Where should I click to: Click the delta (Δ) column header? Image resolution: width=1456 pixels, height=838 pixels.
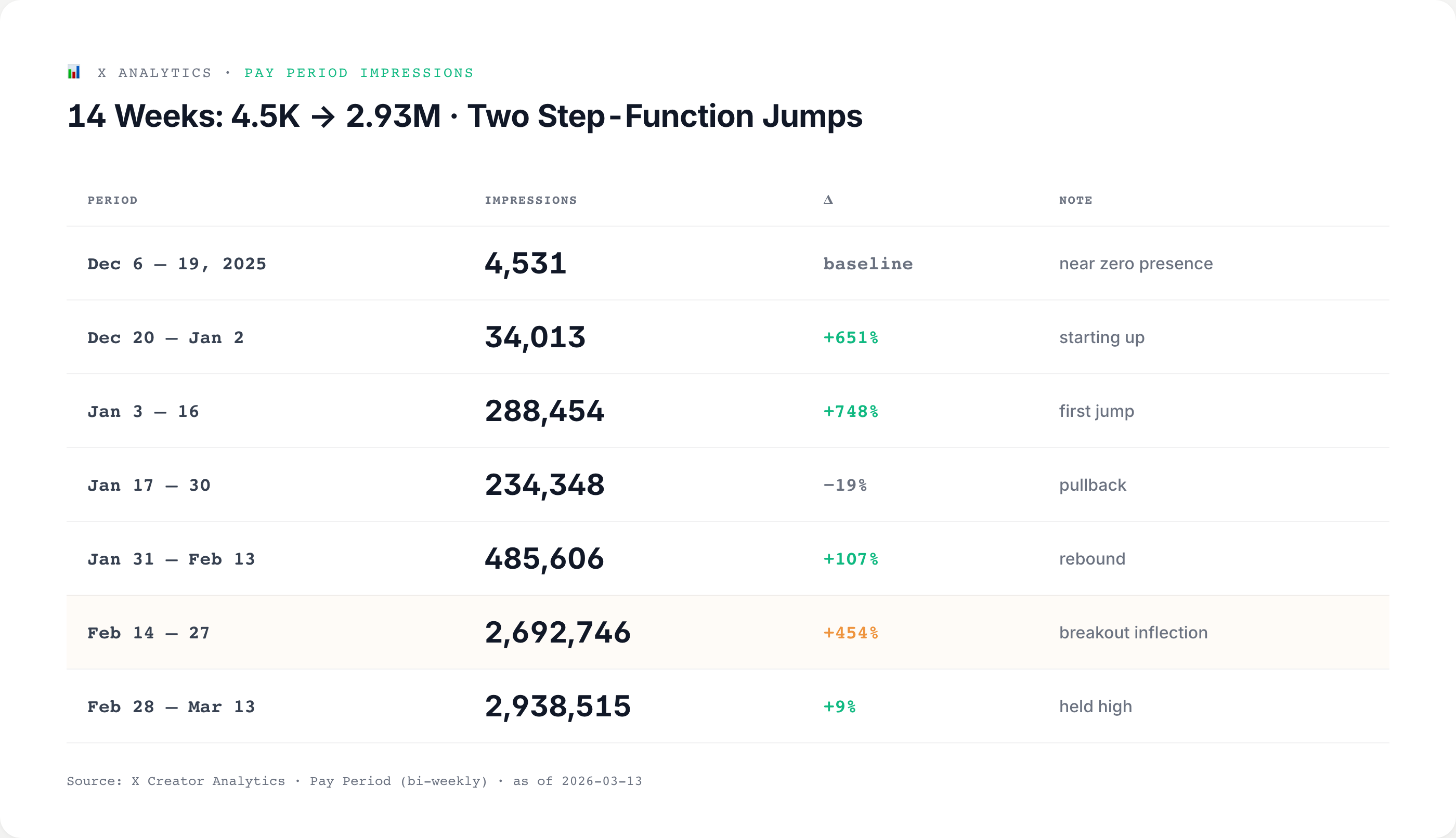tap(828, 199)
